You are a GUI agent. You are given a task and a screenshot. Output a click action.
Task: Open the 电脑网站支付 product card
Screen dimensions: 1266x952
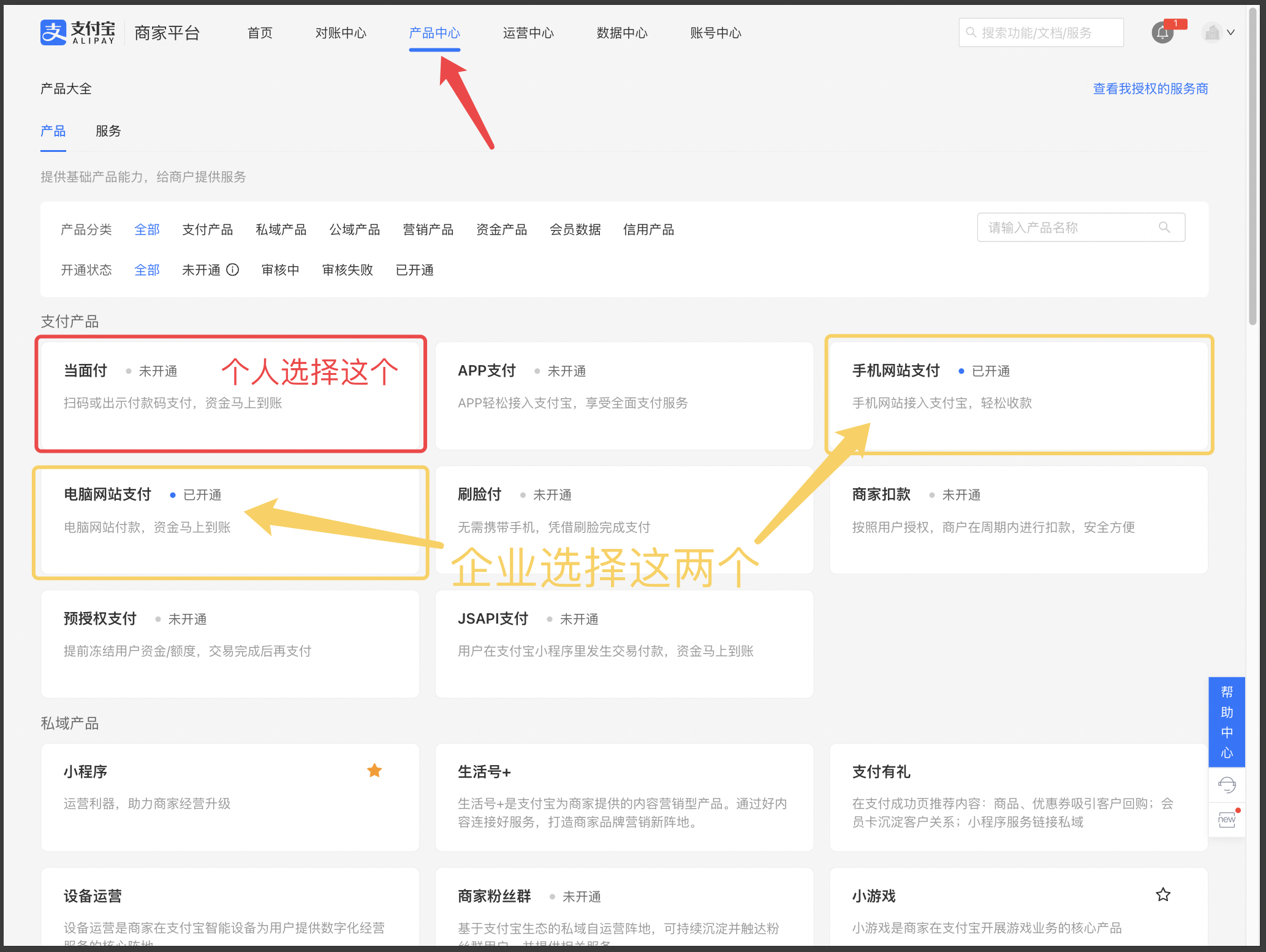click(x=230, y=520)
